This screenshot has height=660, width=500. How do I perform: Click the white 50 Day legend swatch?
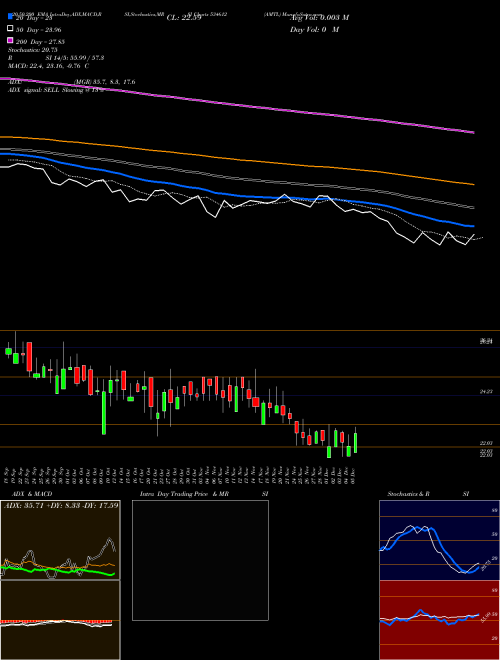(x=10, y=29)
